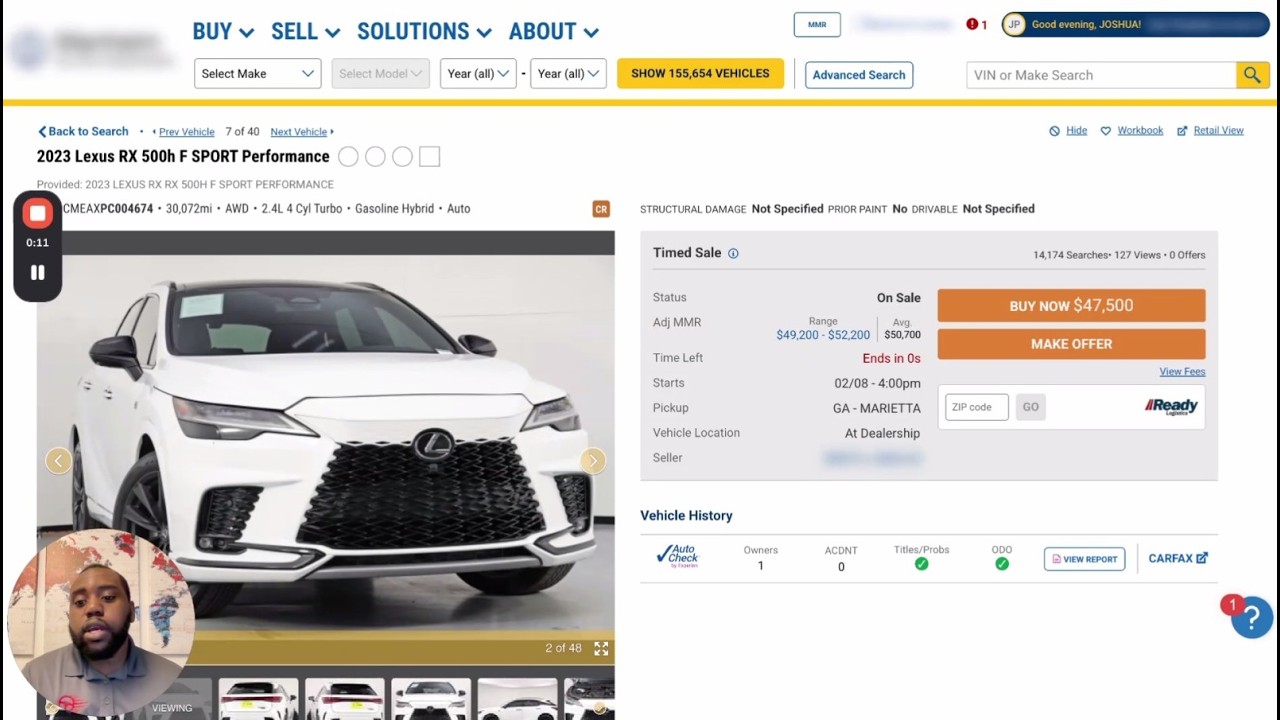Screen dimensions: 1280x720
Task: Open the Timed Sale info icon
Action: click(733, 254)
